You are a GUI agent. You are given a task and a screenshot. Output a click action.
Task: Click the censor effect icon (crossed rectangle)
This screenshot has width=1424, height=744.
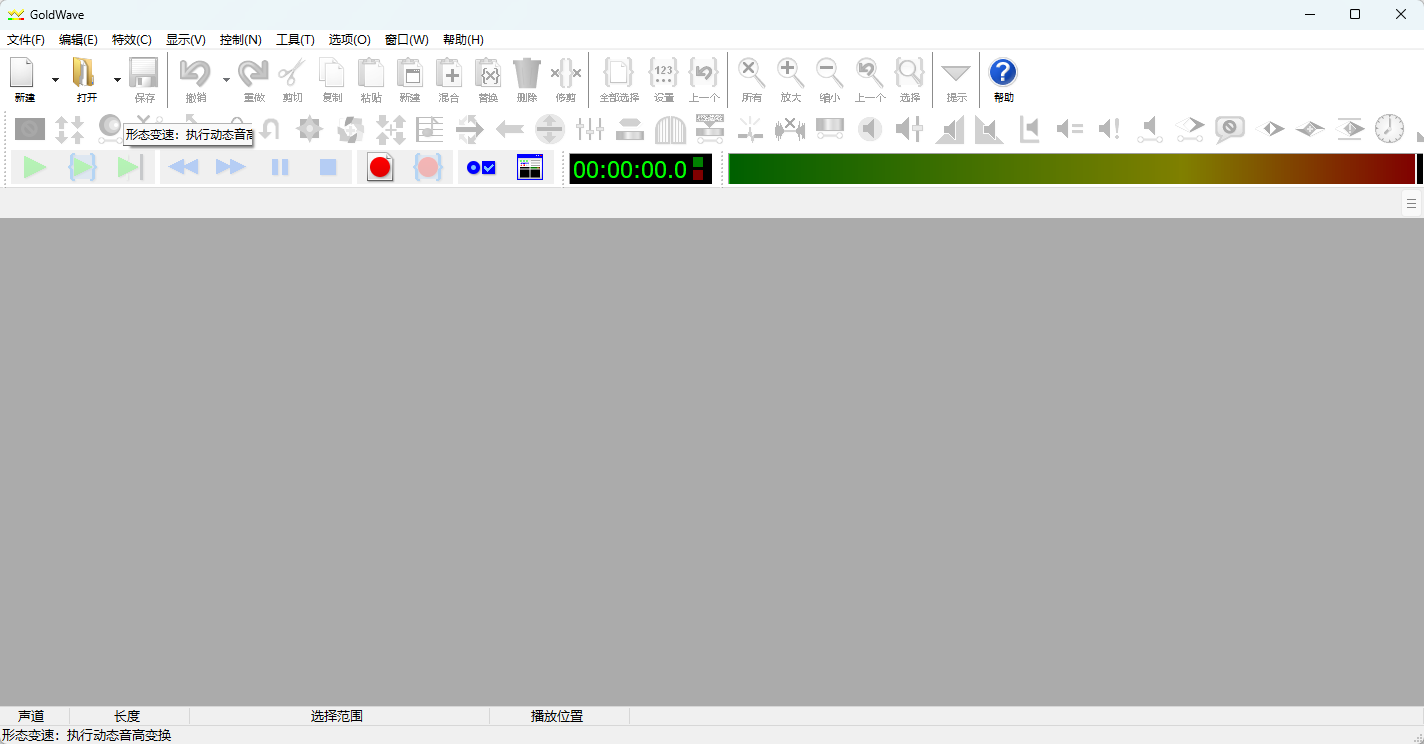coord(30,128)
